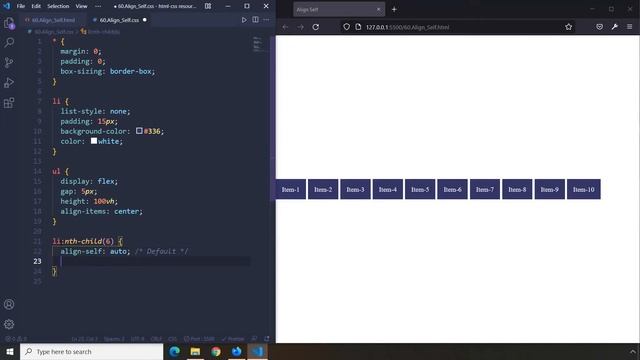Screen dimensions: 640x360
Task: Open Firefox developer tools wrench icon
Action: point(615,27)
